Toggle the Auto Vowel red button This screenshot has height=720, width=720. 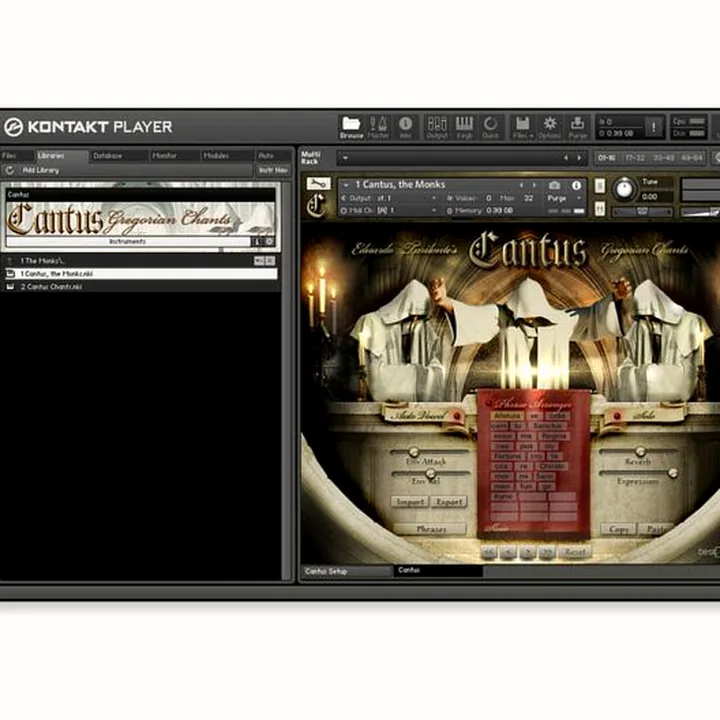tap(457, 416)
